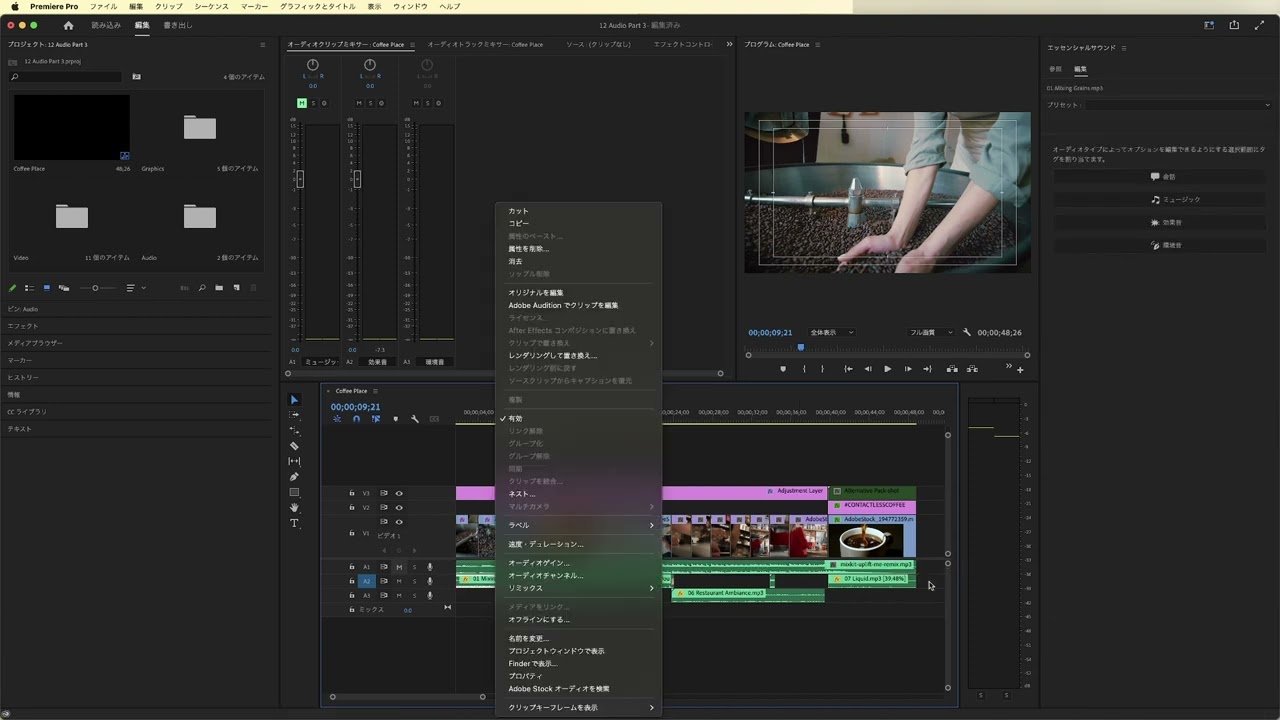This screenshot has width=1280, height=720.
Task: Click the home icon in top bar
Action: click(68, 25)
